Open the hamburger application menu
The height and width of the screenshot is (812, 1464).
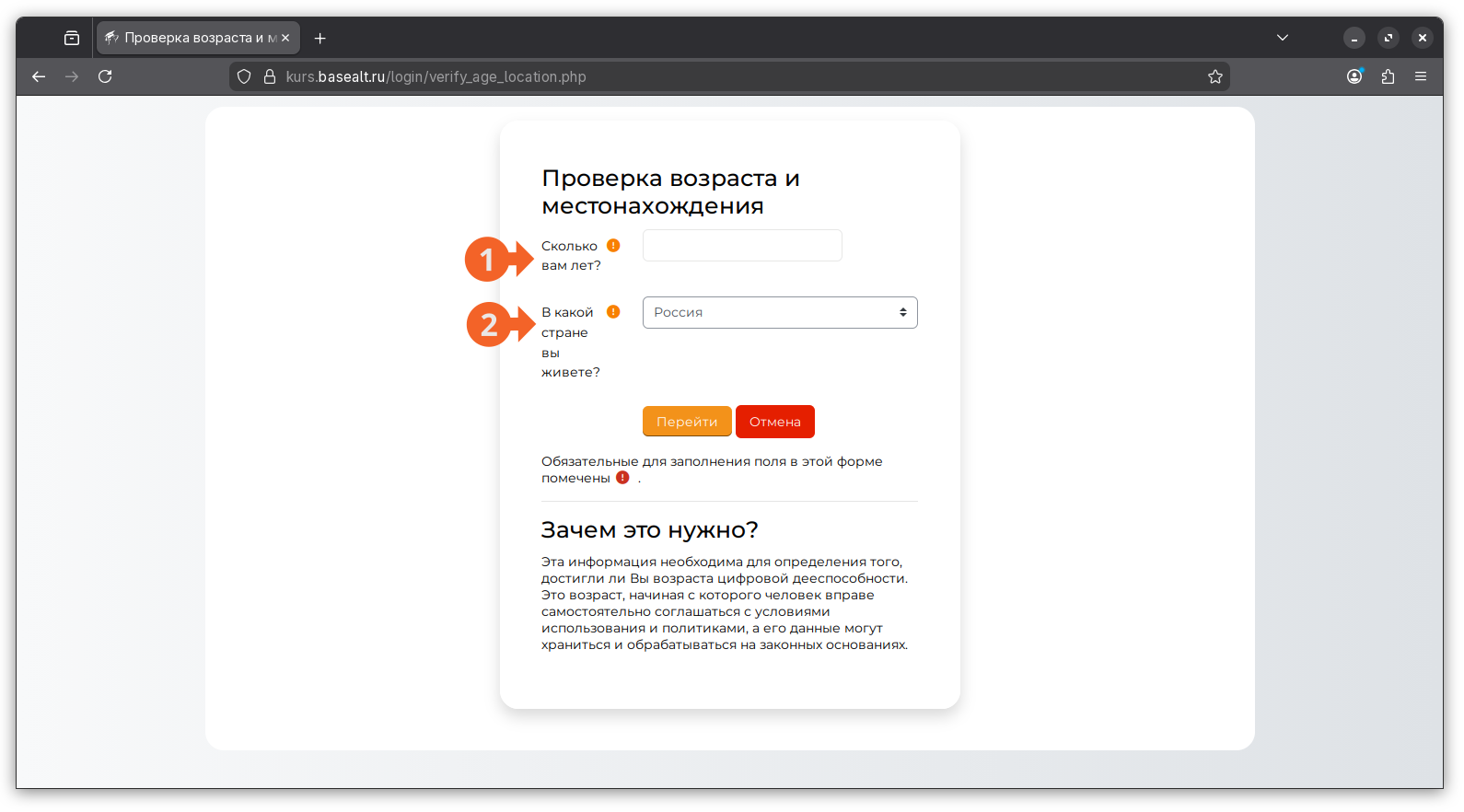1421,76
